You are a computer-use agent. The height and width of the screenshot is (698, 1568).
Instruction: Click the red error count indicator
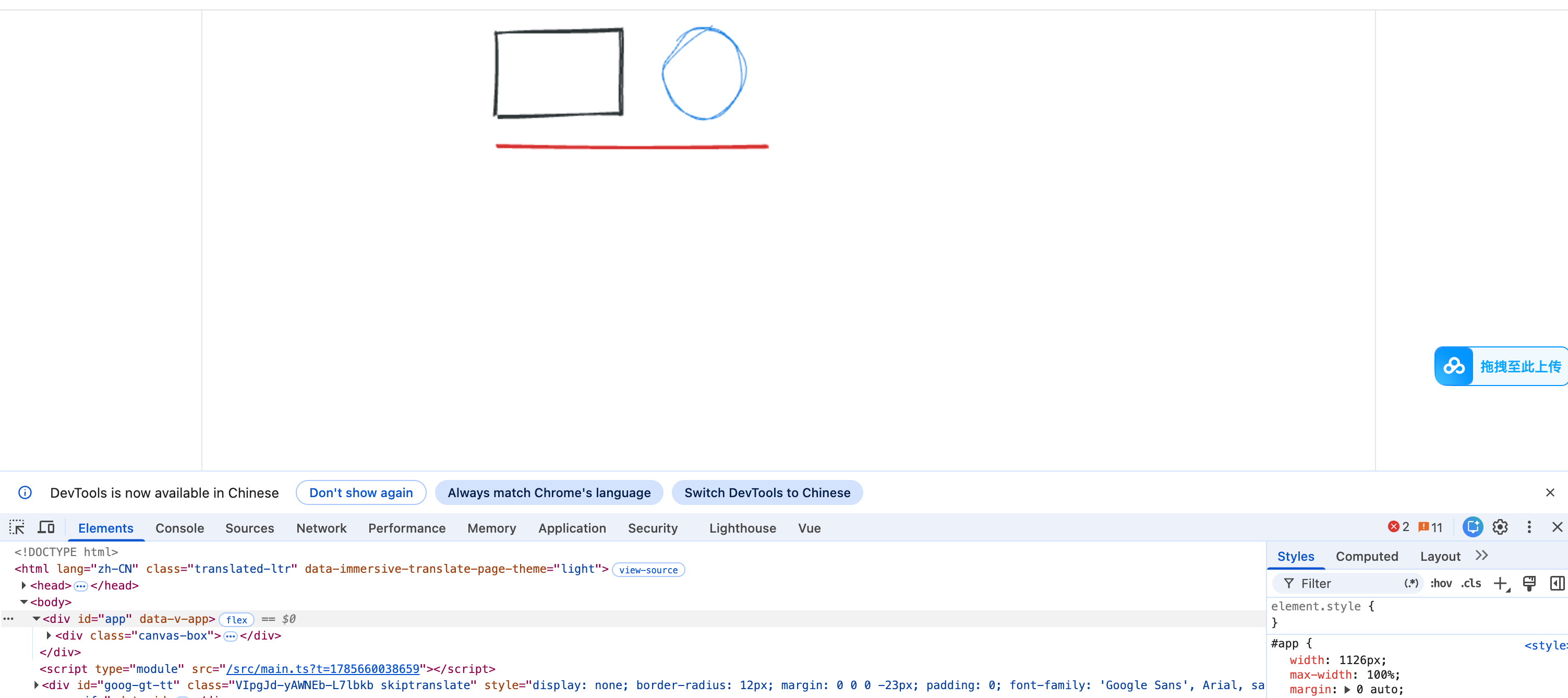1398,527
